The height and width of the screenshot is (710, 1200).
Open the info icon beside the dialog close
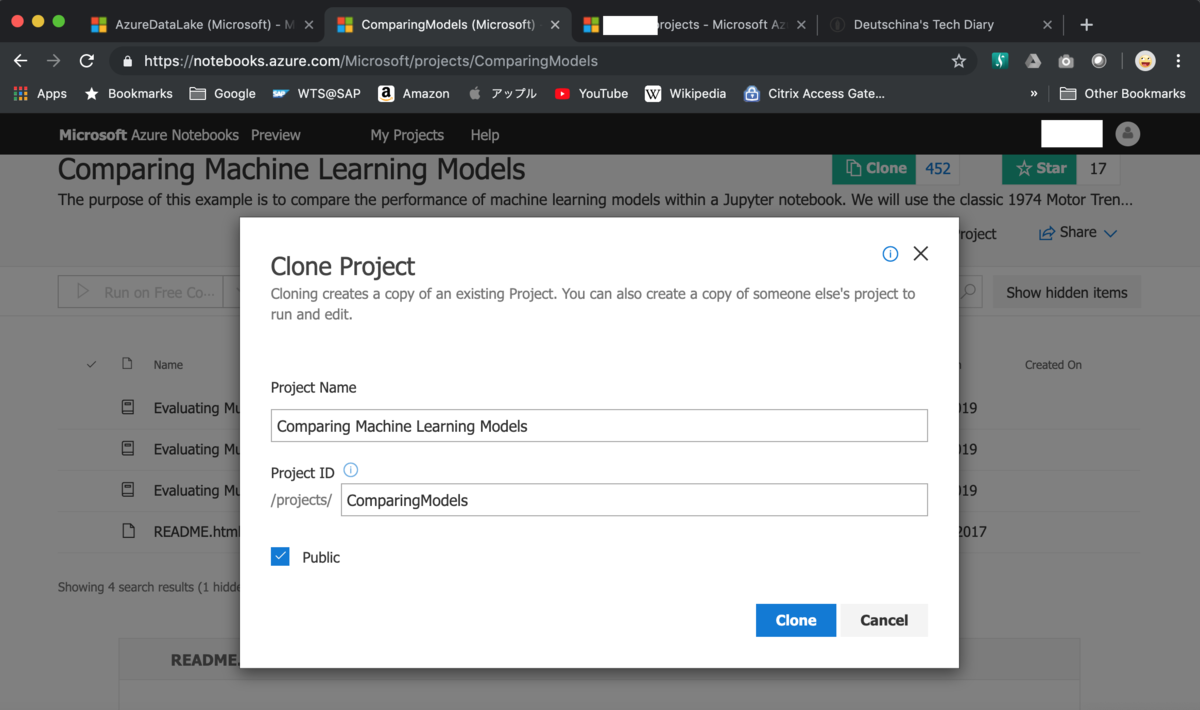pos(890,254)
